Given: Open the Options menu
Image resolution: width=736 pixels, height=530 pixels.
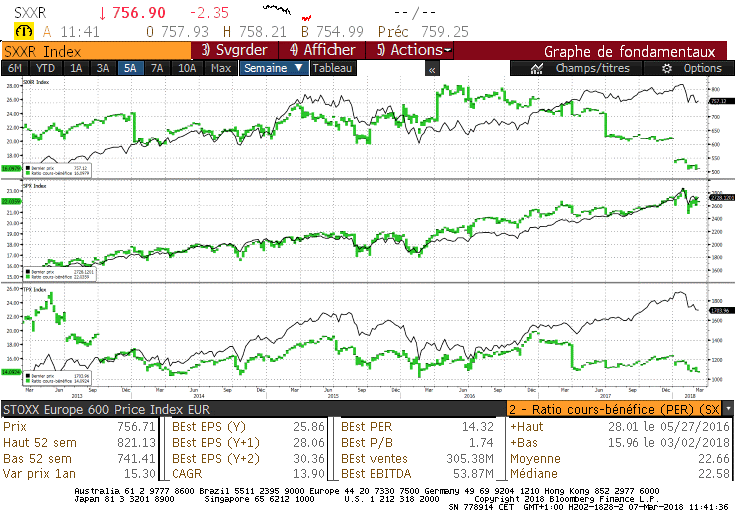Looking at the screenshot, I should [690, 69].
